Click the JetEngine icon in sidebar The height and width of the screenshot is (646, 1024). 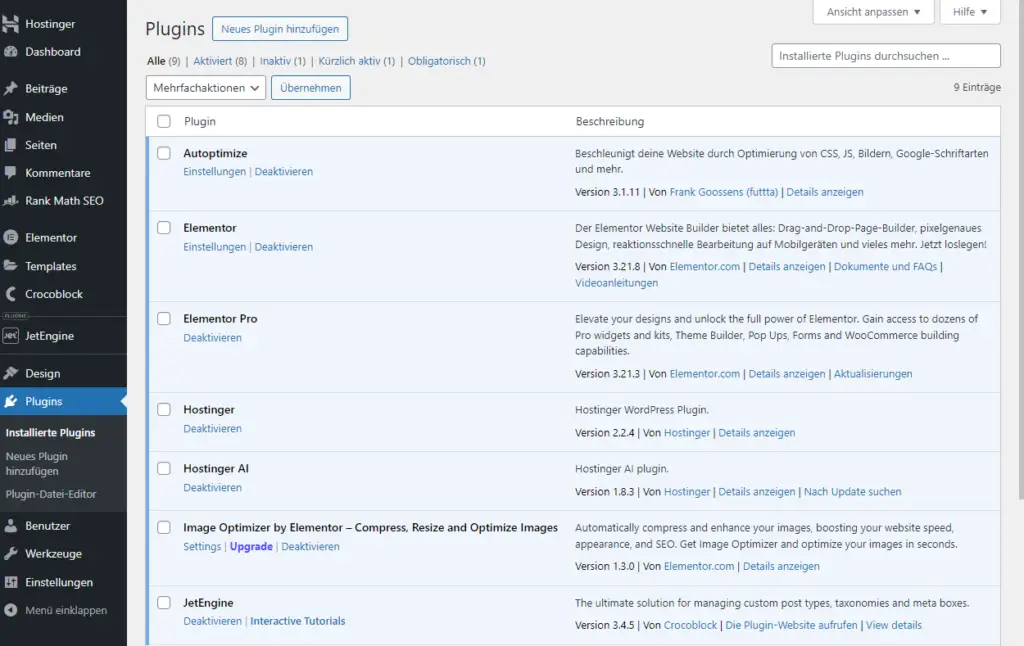click(10, 336)
